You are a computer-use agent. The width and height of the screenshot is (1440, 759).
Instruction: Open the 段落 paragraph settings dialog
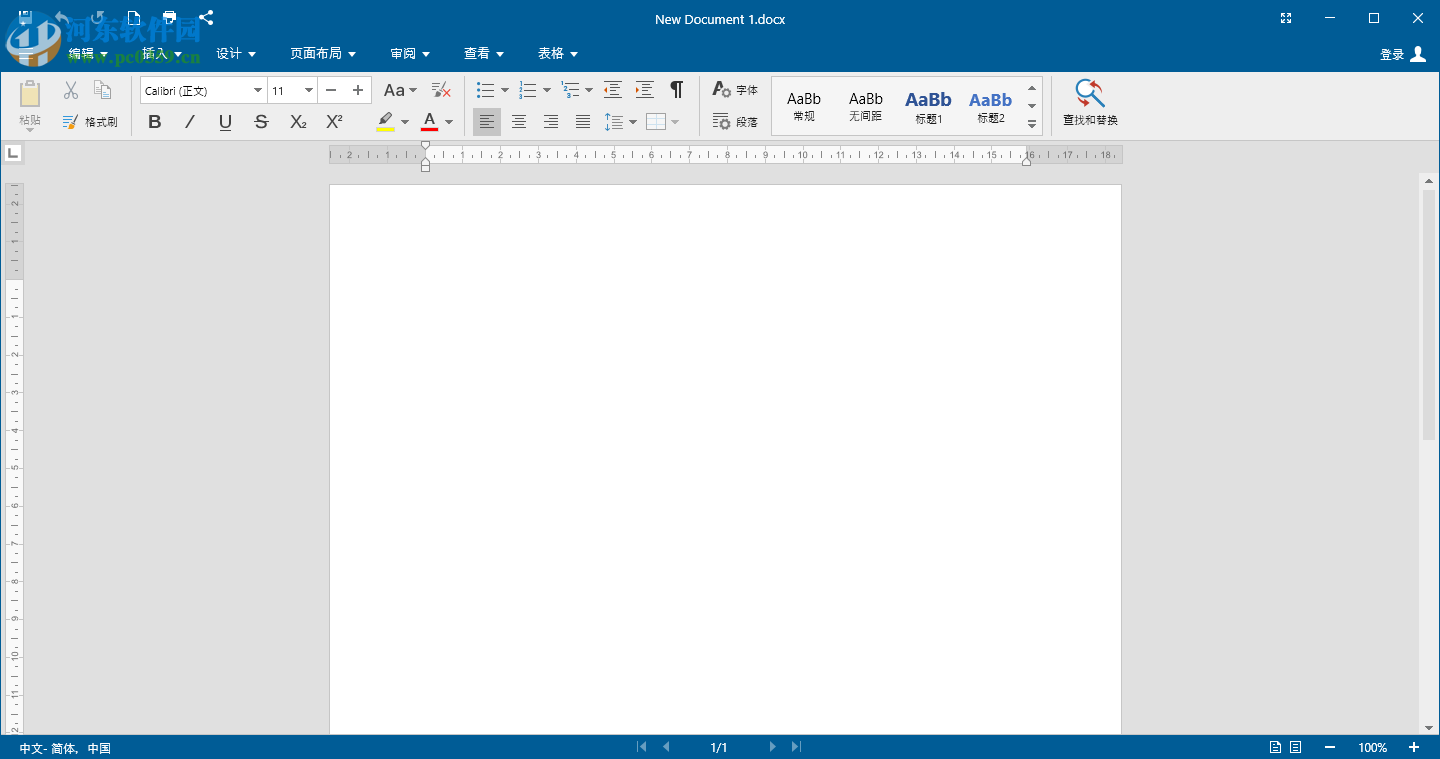coord(736,121)
